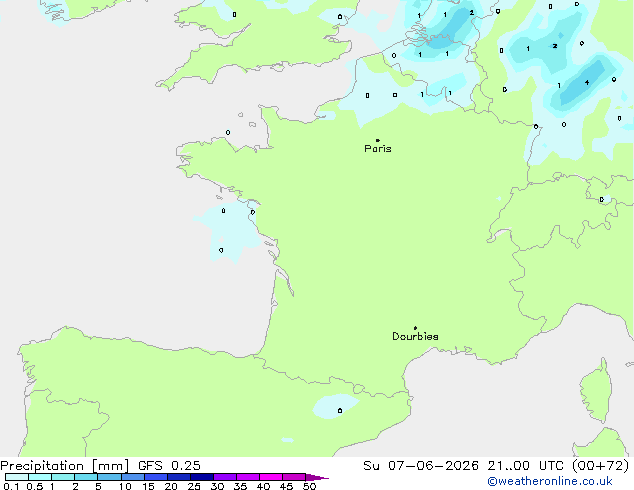Click the Paris location dot marker
This screenshot has height=490, width=634.
[x=378, y=140]
